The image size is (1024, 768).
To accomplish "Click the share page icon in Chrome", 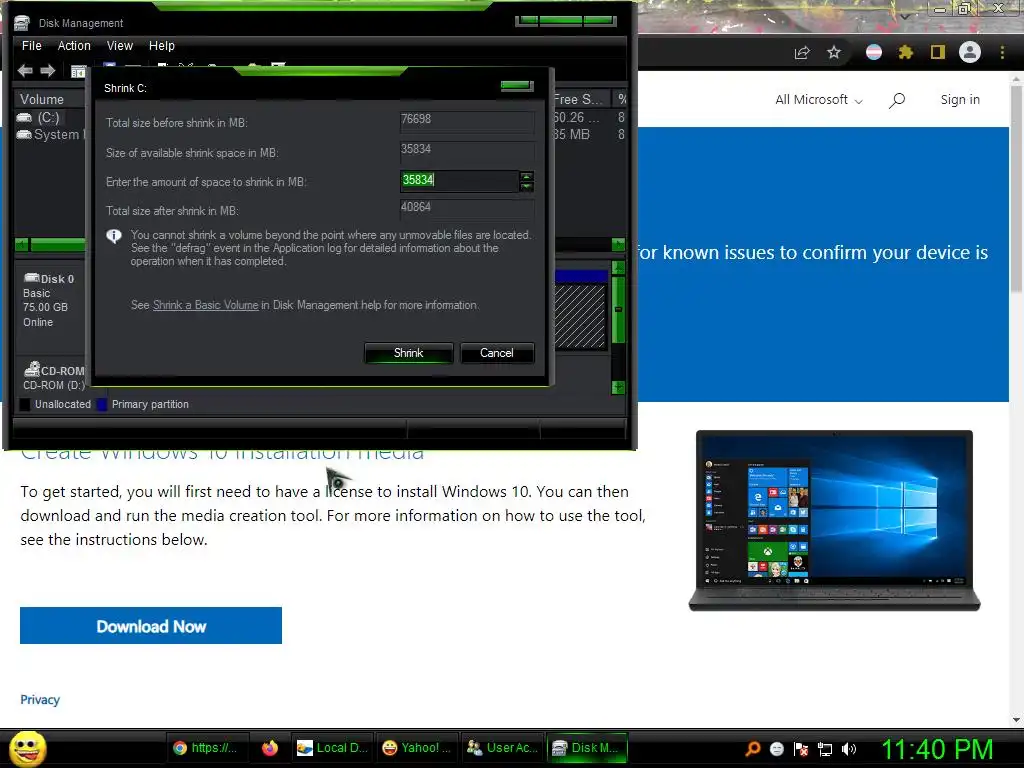I will pos(802,52).
